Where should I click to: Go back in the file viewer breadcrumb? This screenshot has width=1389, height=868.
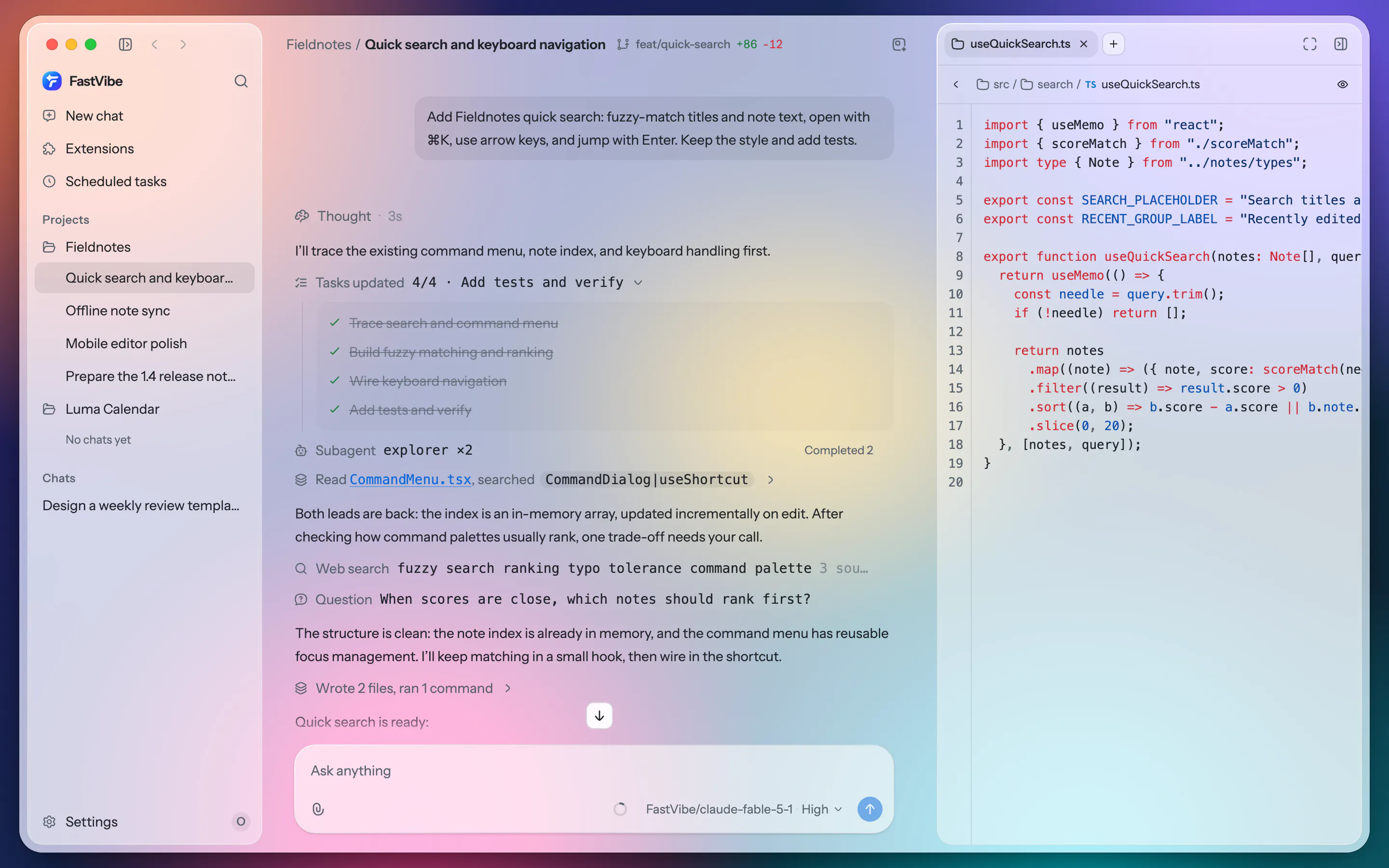tap(955, 84)
